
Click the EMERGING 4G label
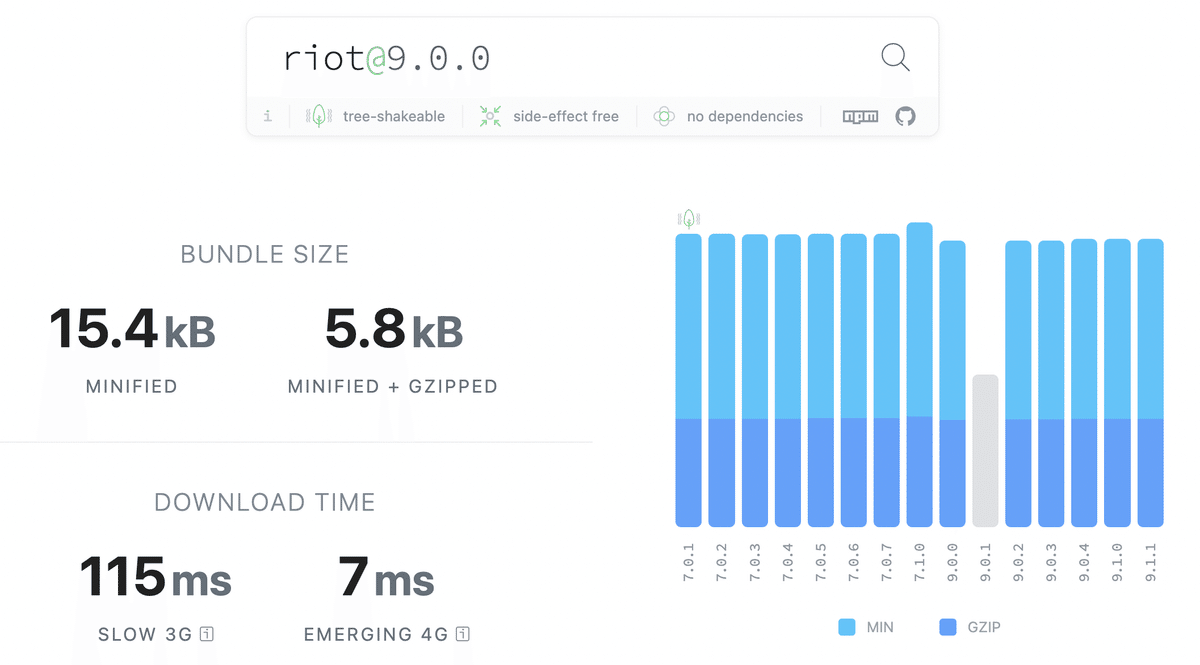click(x=378, y=634)
